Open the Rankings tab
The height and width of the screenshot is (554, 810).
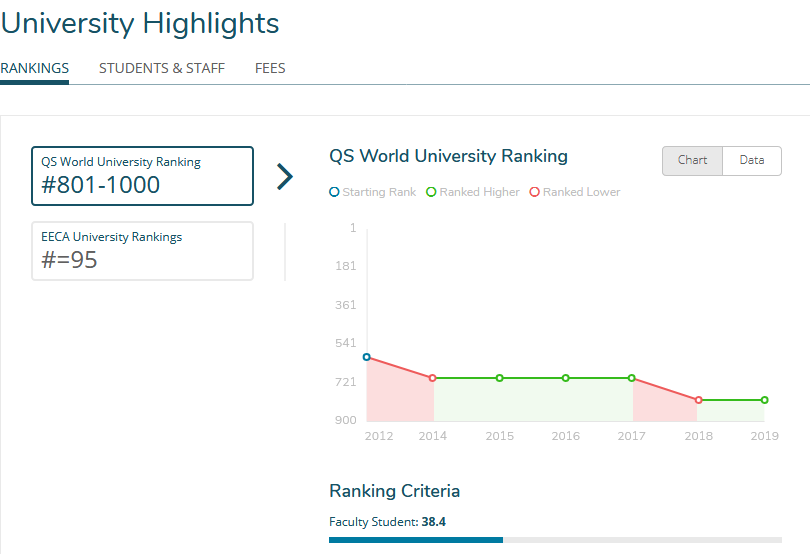tap(35, 69)
